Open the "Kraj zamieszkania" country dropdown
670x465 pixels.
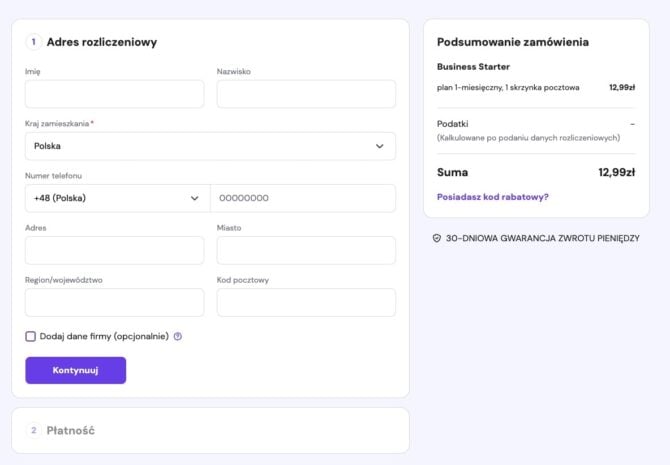(x=210, y=146)
